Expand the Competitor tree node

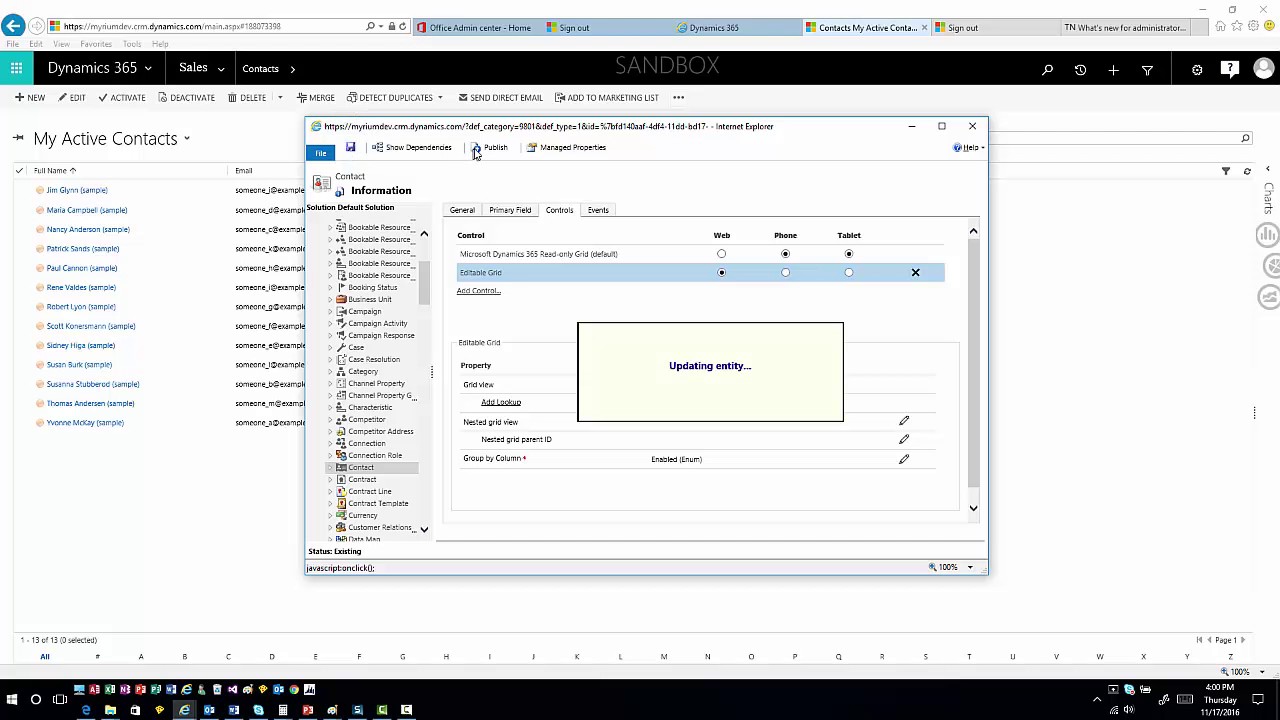point(330,420)
